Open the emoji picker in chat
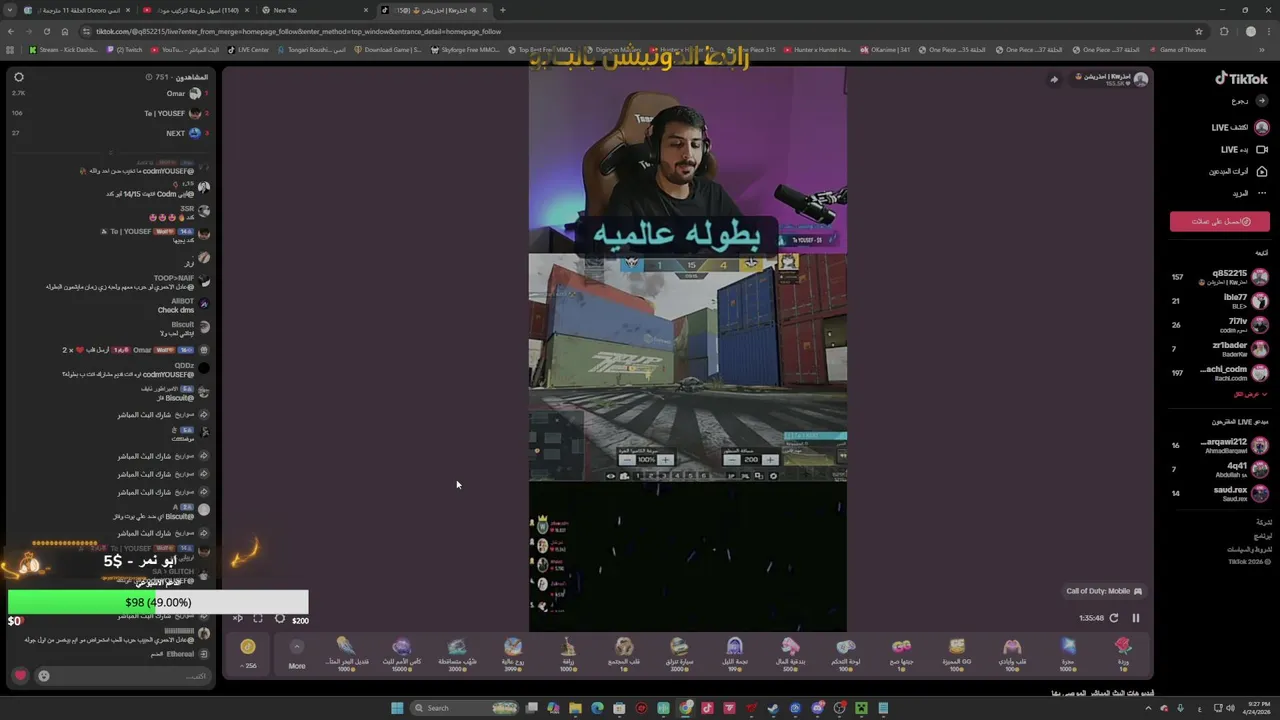This screenshot has height=720, width=1280. [44, 676]
